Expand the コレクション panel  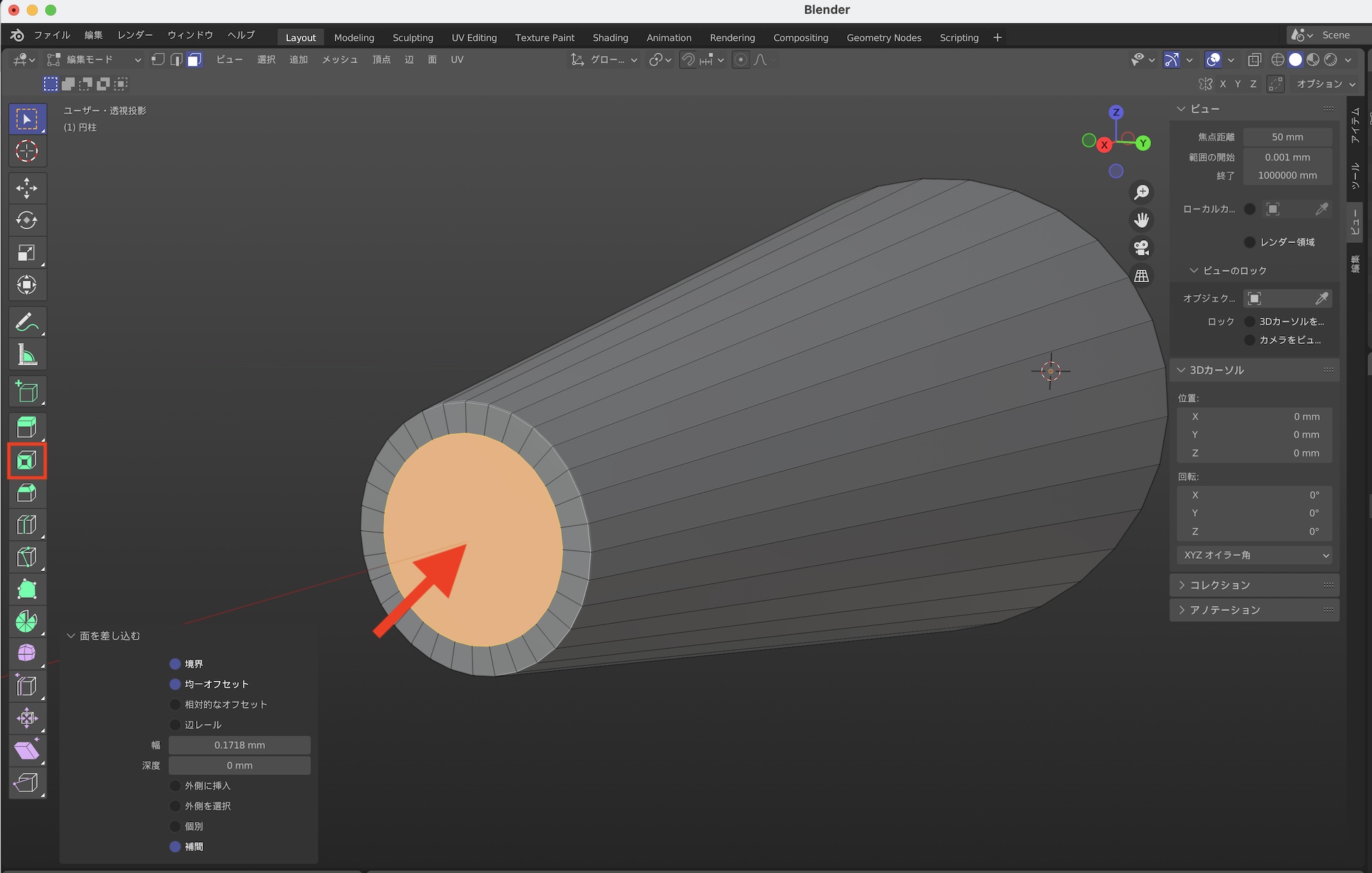click(1220, 585)
